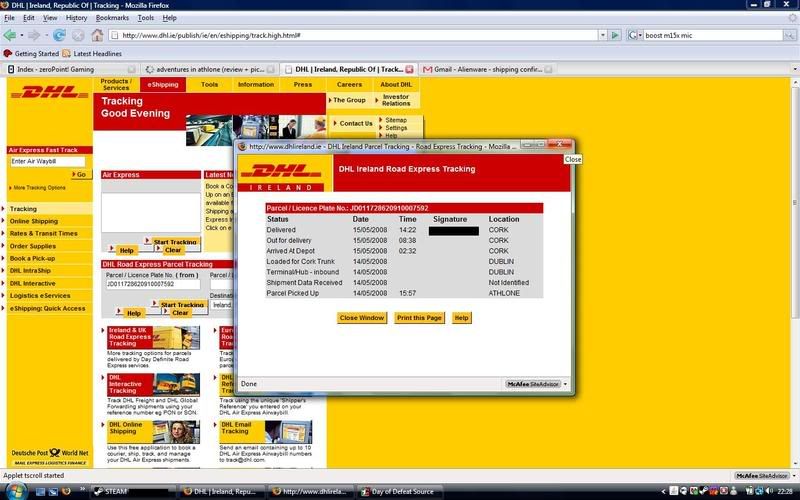This screenshot has width=800, height=500.
Task: Click Investor Relations link
Action: click(x=396, y=100)
